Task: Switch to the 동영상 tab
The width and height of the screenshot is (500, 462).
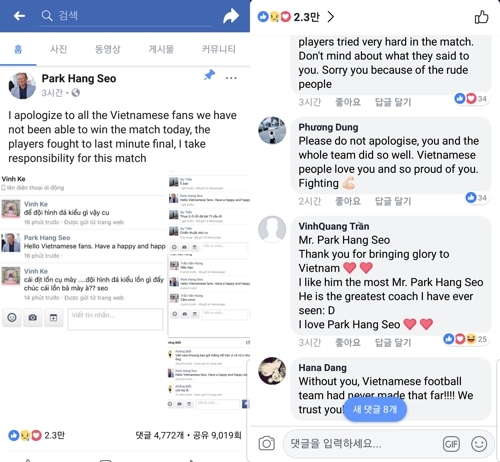Action: point(107,49)
